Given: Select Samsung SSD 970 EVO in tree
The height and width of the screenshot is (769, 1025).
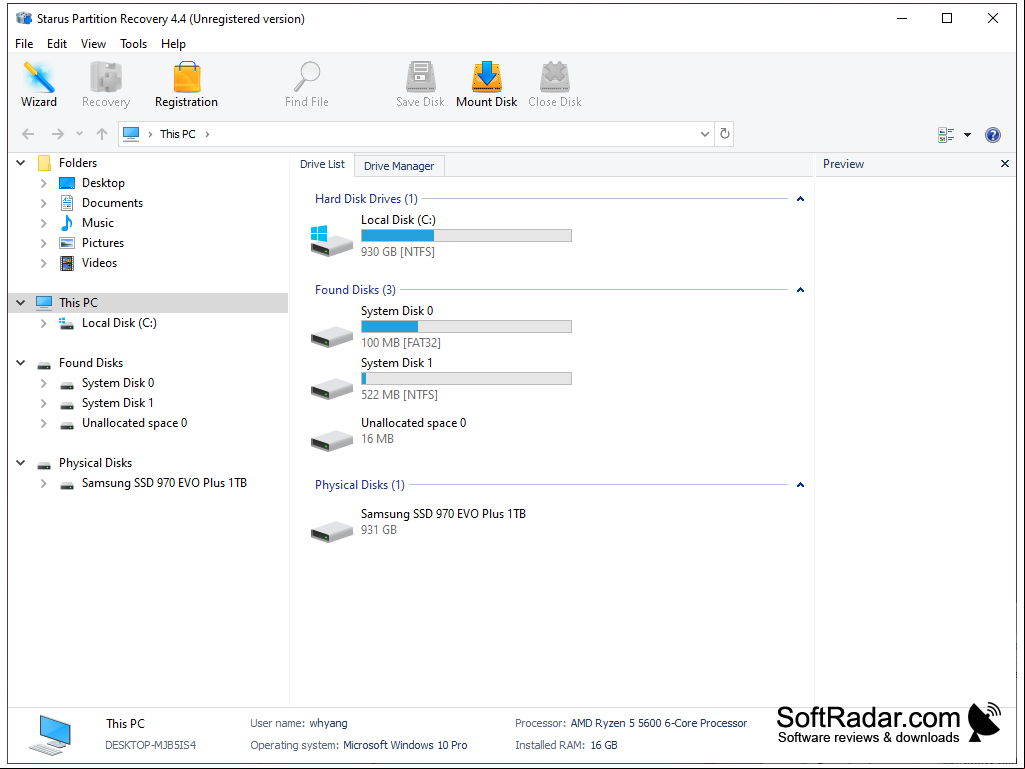Looking at the screenshot, I should pyautogui.click(x=164, y=483).
